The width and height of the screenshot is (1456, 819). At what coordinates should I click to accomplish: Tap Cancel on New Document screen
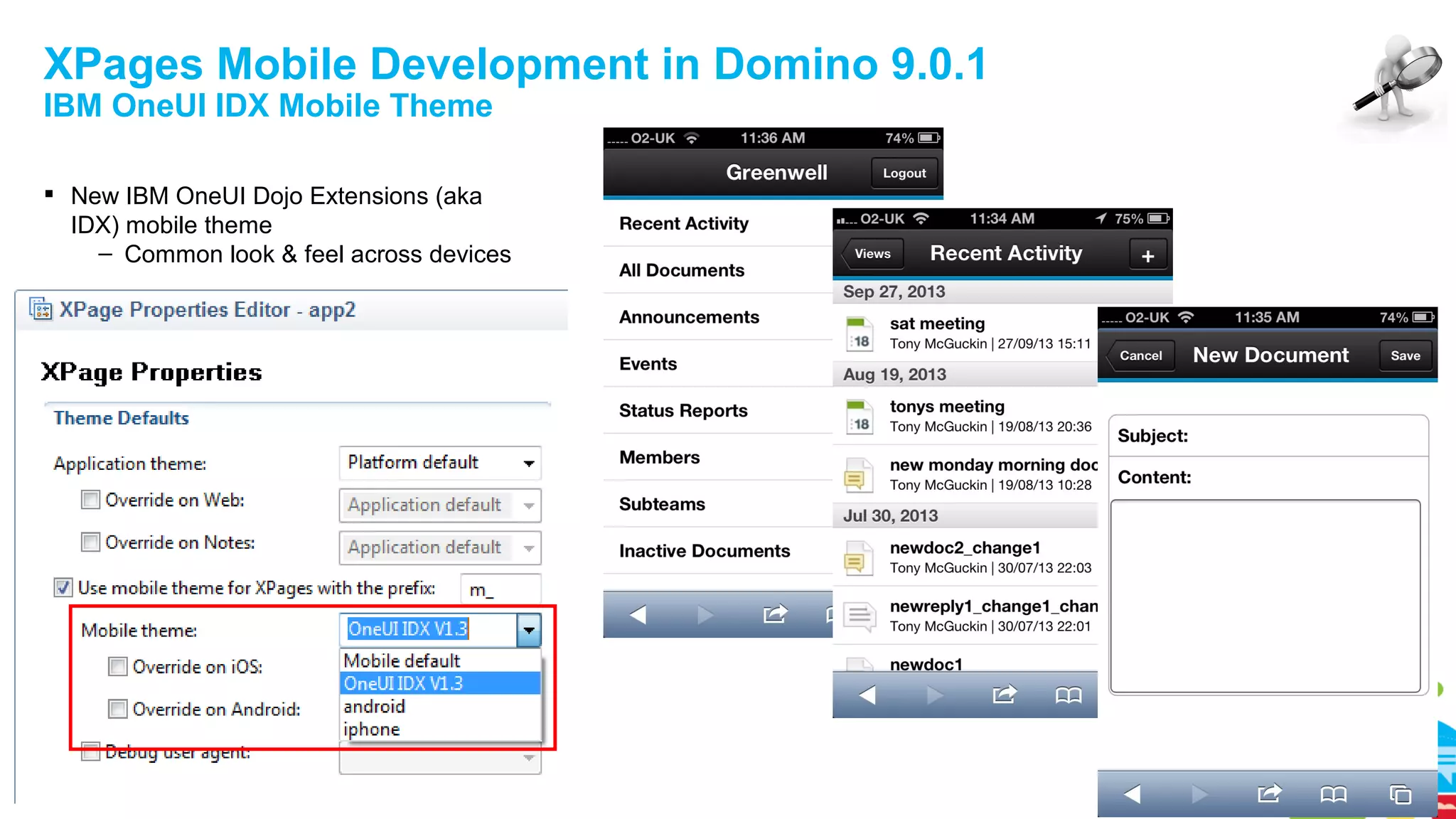(x=1140, y=355)
